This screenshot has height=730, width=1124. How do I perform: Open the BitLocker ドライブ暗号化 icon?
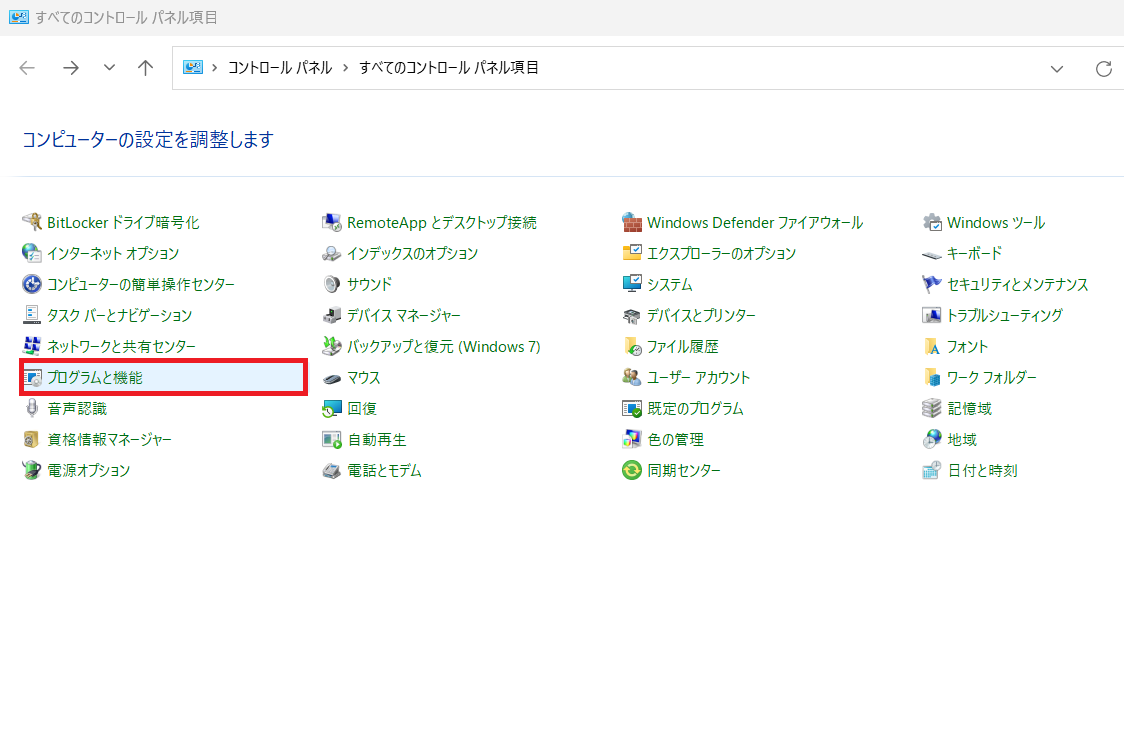point(32,222)
